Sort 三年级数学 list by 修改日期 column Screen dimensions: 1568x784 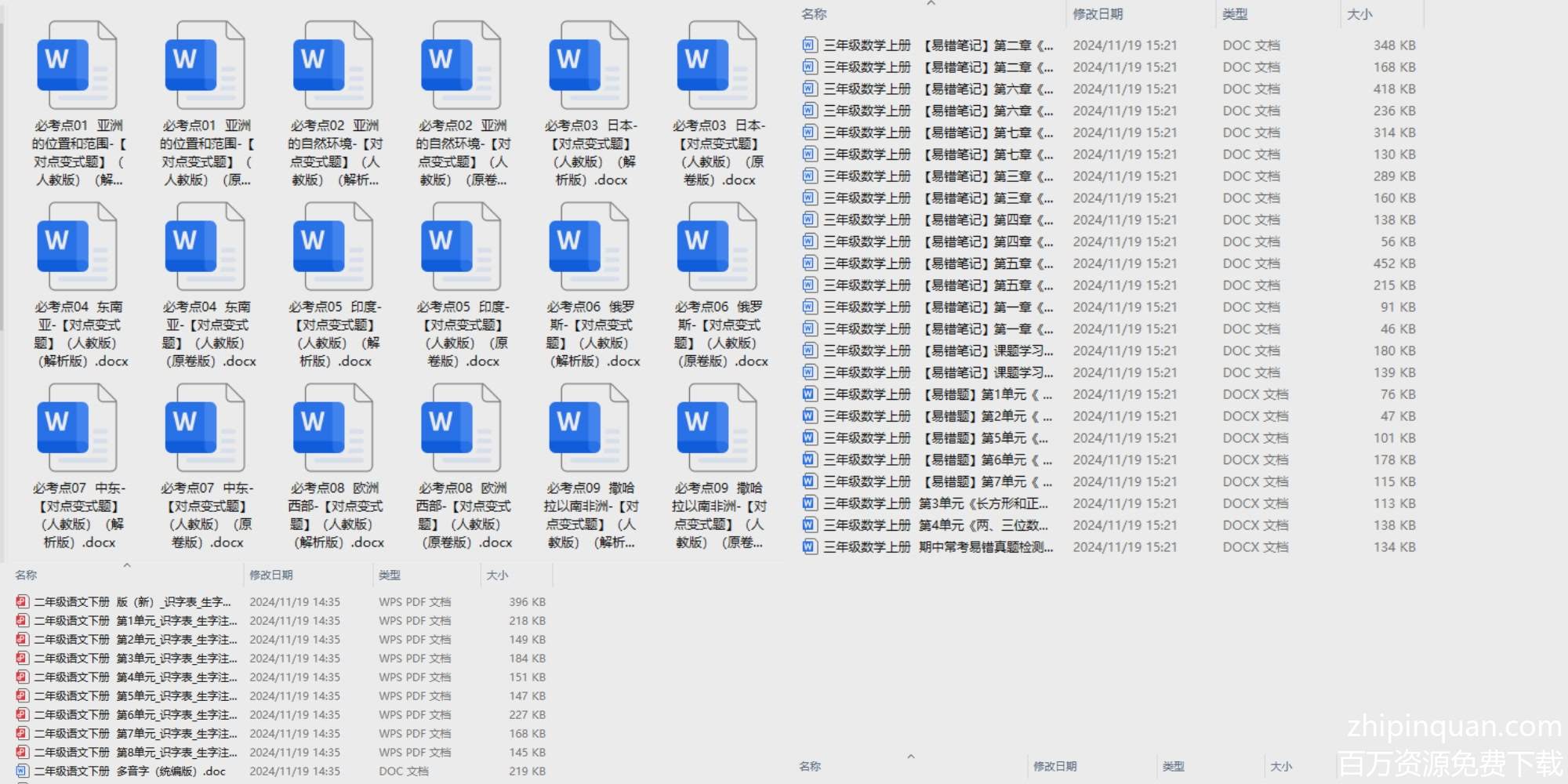click(x=1098, y=14)
